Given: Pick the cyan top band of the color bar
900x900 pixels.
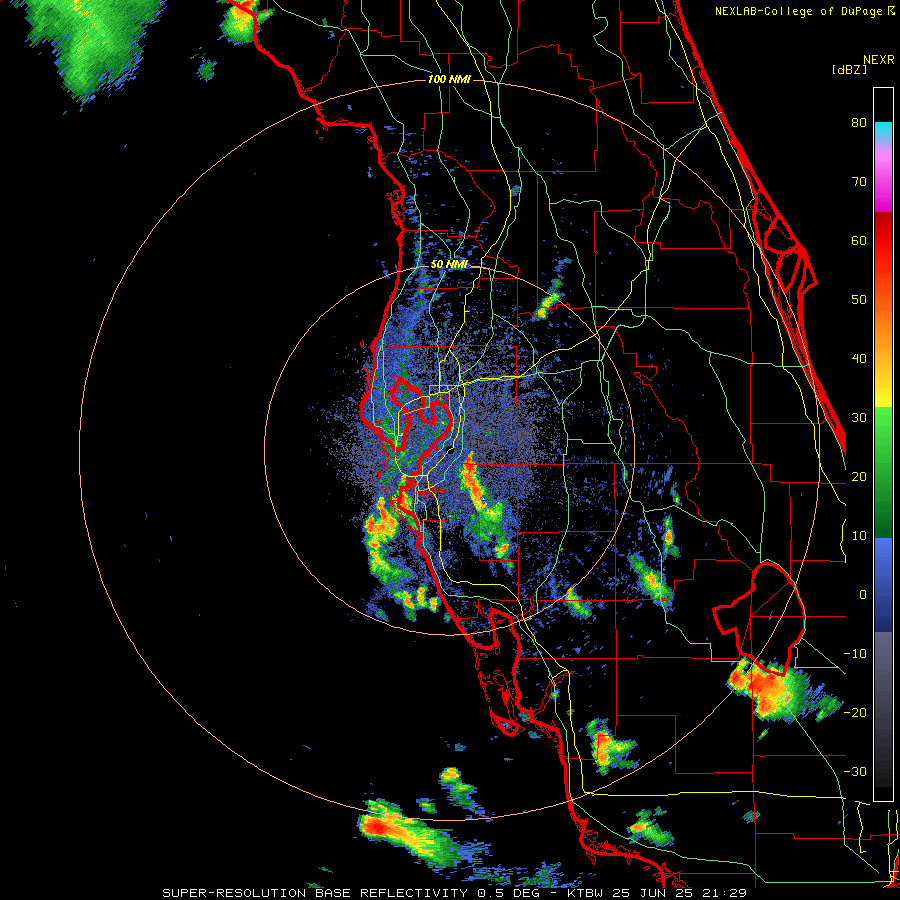Looking at the screenshot, I should click(883, 131).
